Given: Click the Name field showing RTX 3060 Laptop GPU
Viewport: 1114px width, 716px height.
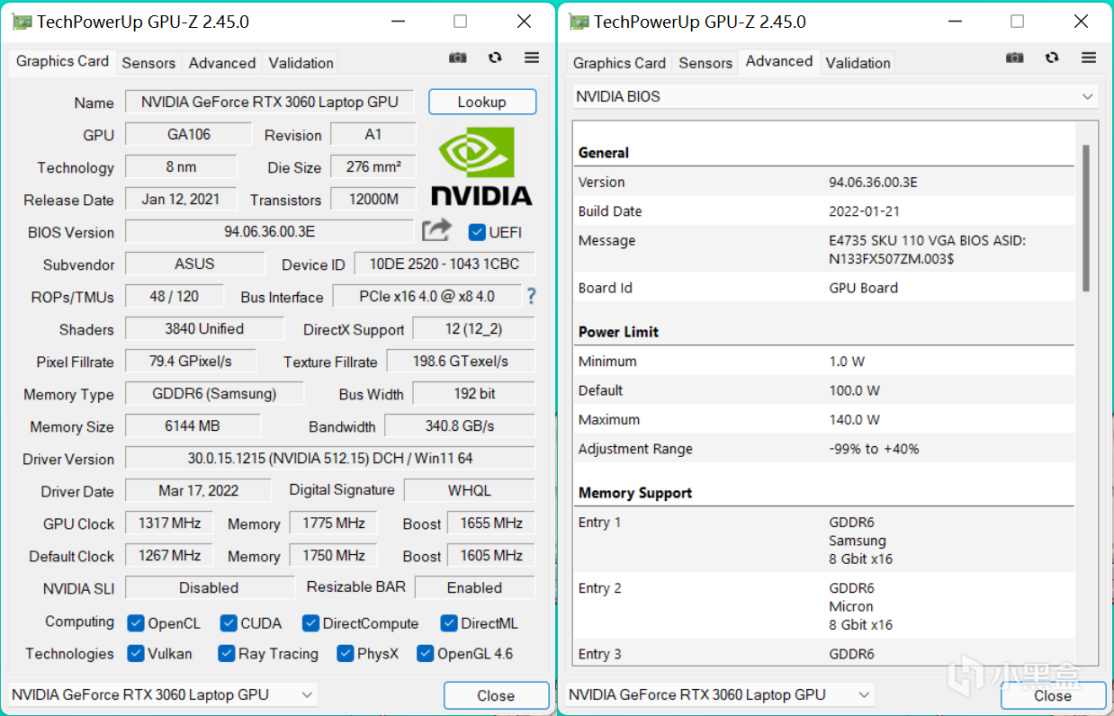Looking at the screenshot, I should point(269,102).
